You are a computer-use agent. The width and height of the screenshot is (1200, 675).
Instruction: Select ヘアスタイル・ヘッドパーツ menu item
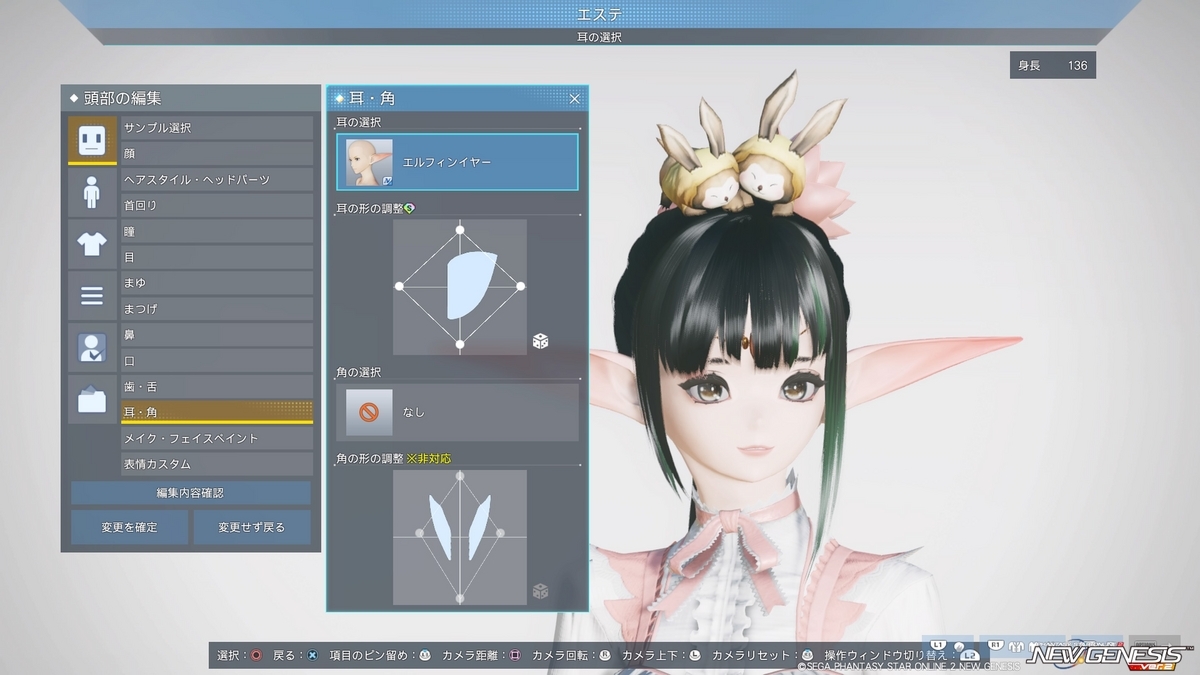217,179
